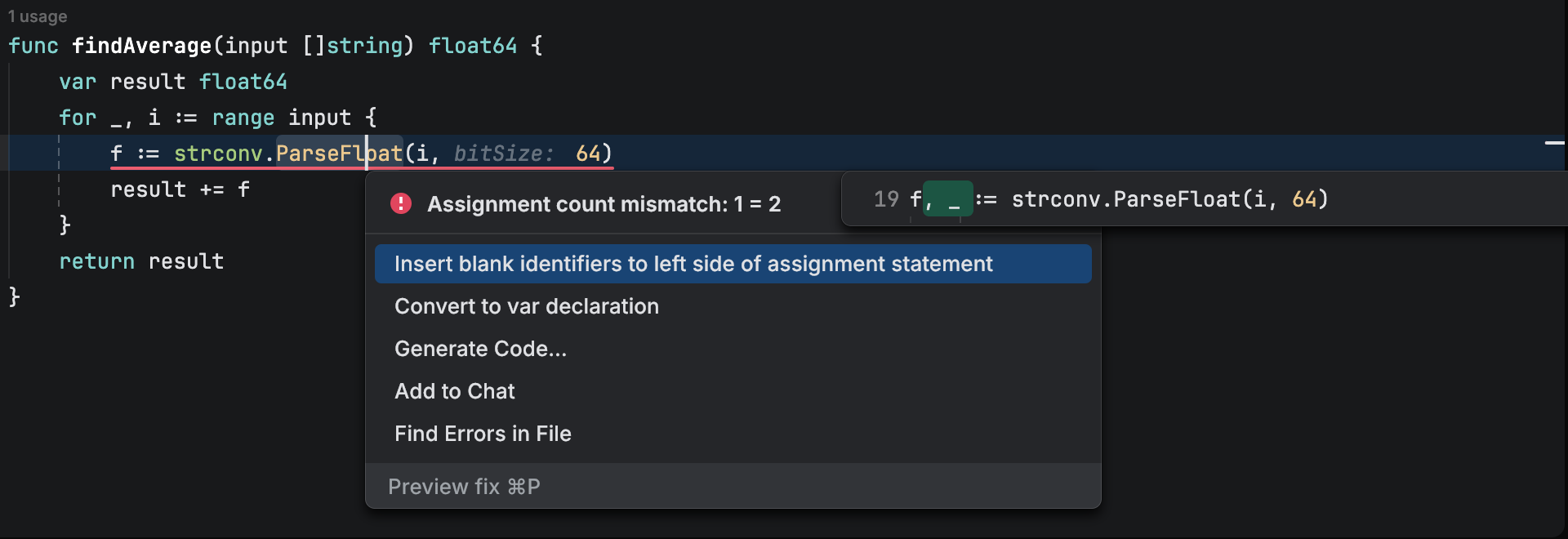Click the range keyword in for loop
This screenshot has width=1568, height=539.
coord(243,118)
